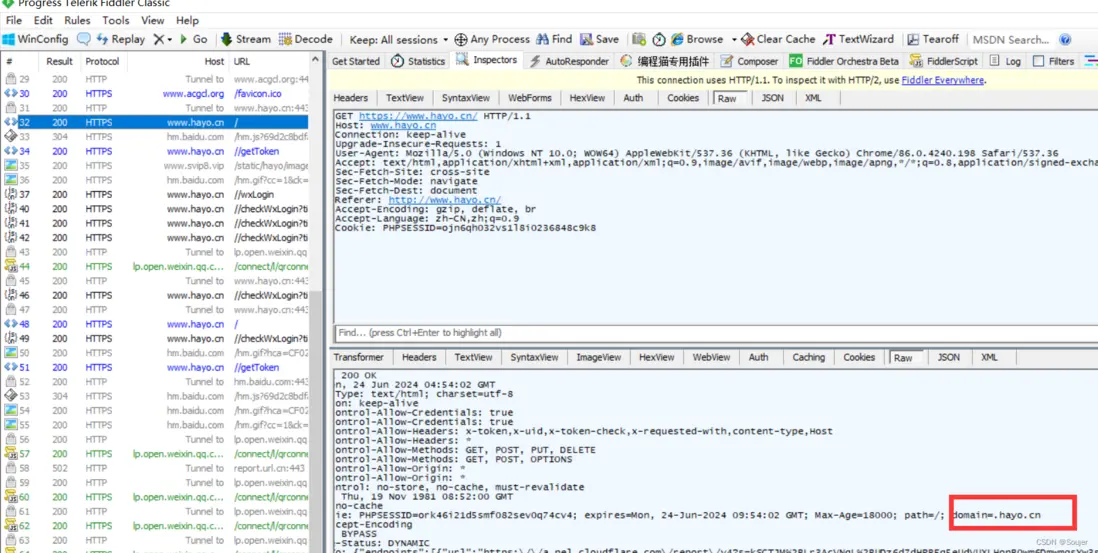Image resolution: width=1098 pixels, height=553 pixels.
Task: Switch to the AutoResponder tab
Action: [x=569, y=61]
